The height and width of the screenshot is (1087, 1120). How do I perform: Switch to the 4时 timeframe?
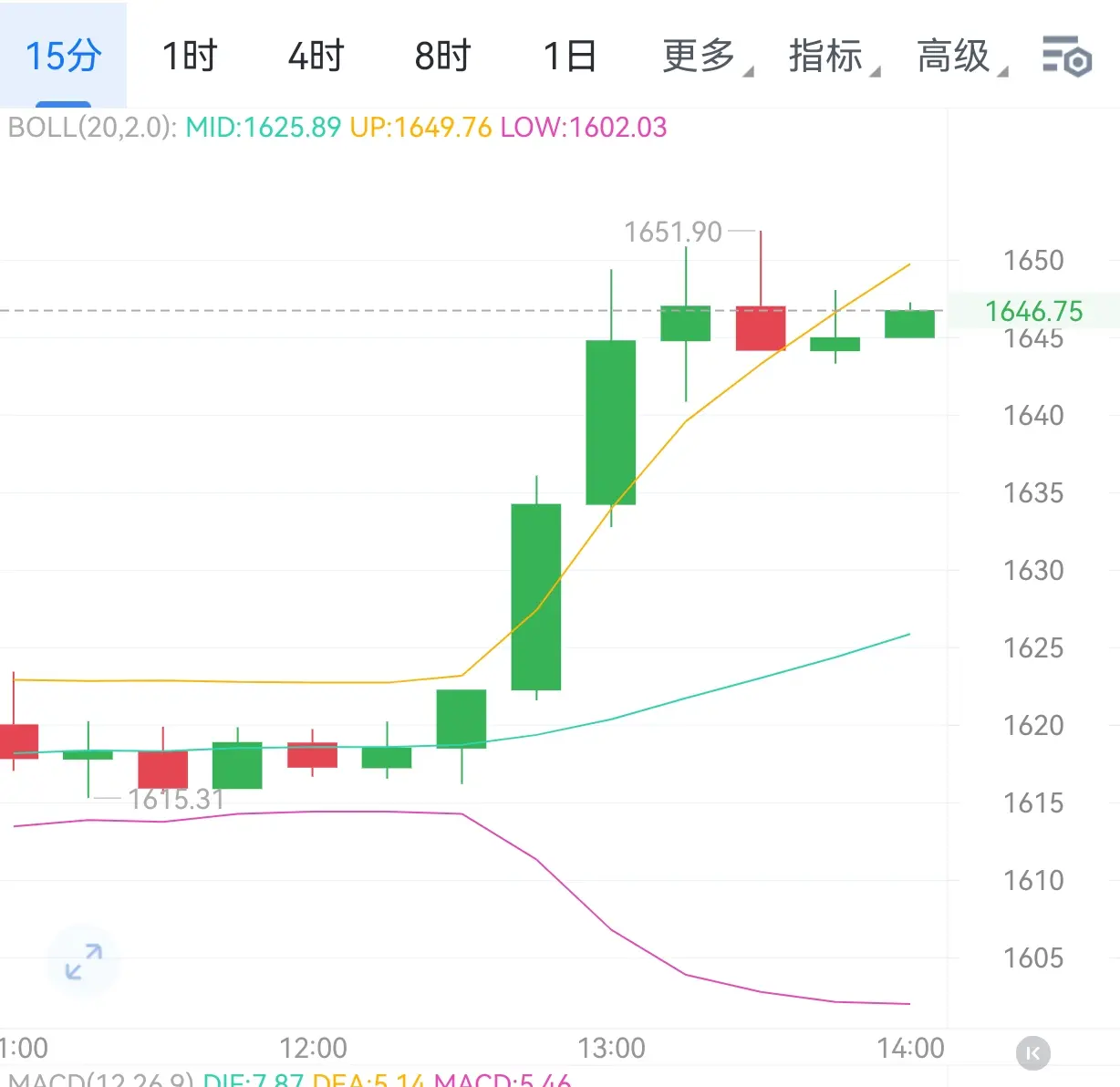point(316,57)
